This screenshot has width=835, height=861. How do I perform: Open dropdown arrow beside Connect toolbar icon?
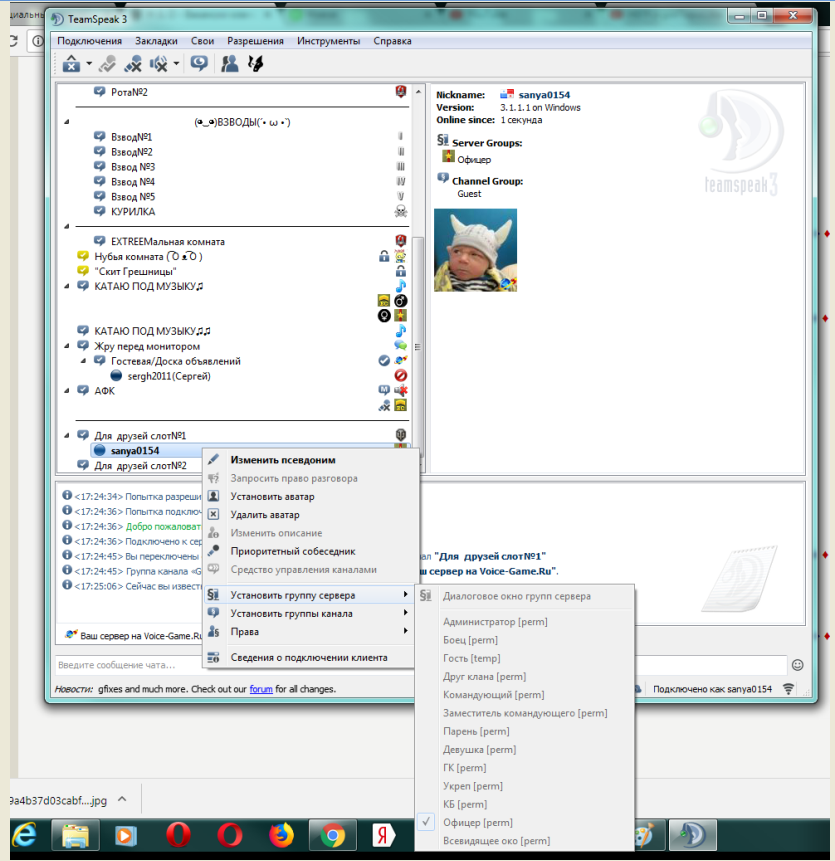[x=89, y=64]
